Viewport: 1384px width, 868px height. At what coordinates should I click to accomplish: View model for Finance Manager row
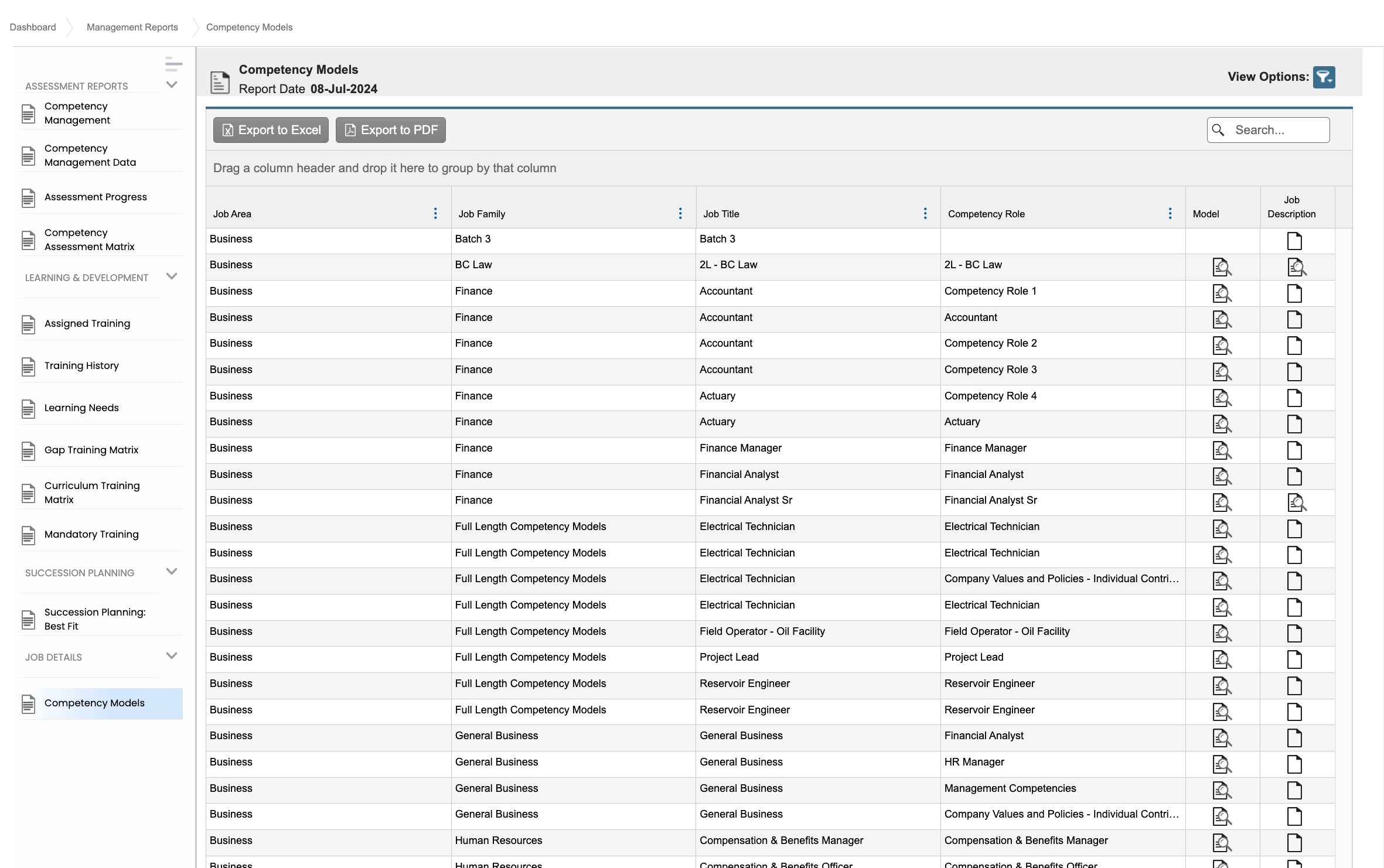coord(1222,450)
